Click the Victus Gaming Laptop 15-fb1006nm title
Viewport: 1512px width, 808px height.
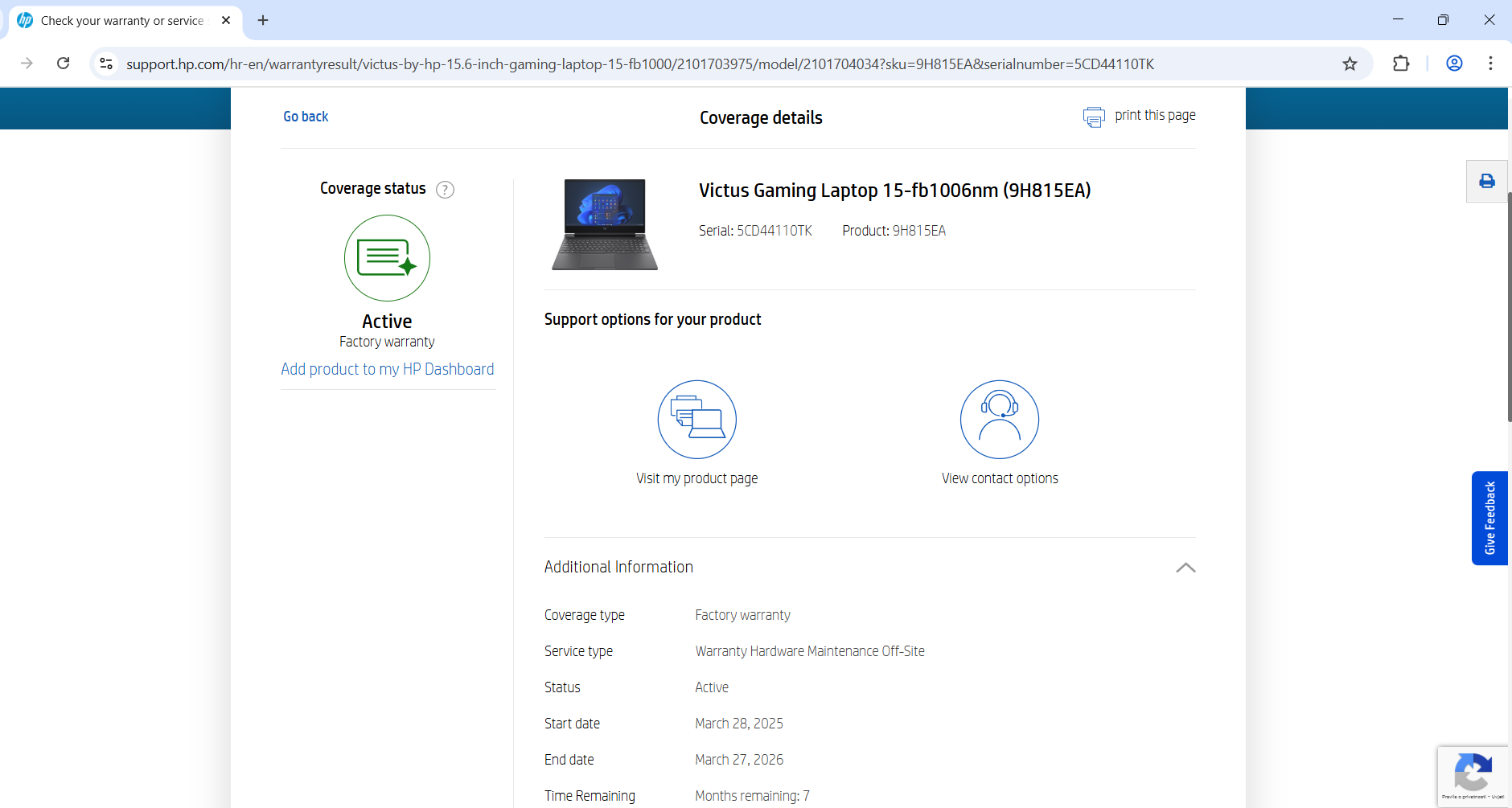click(x=894, y=191)
